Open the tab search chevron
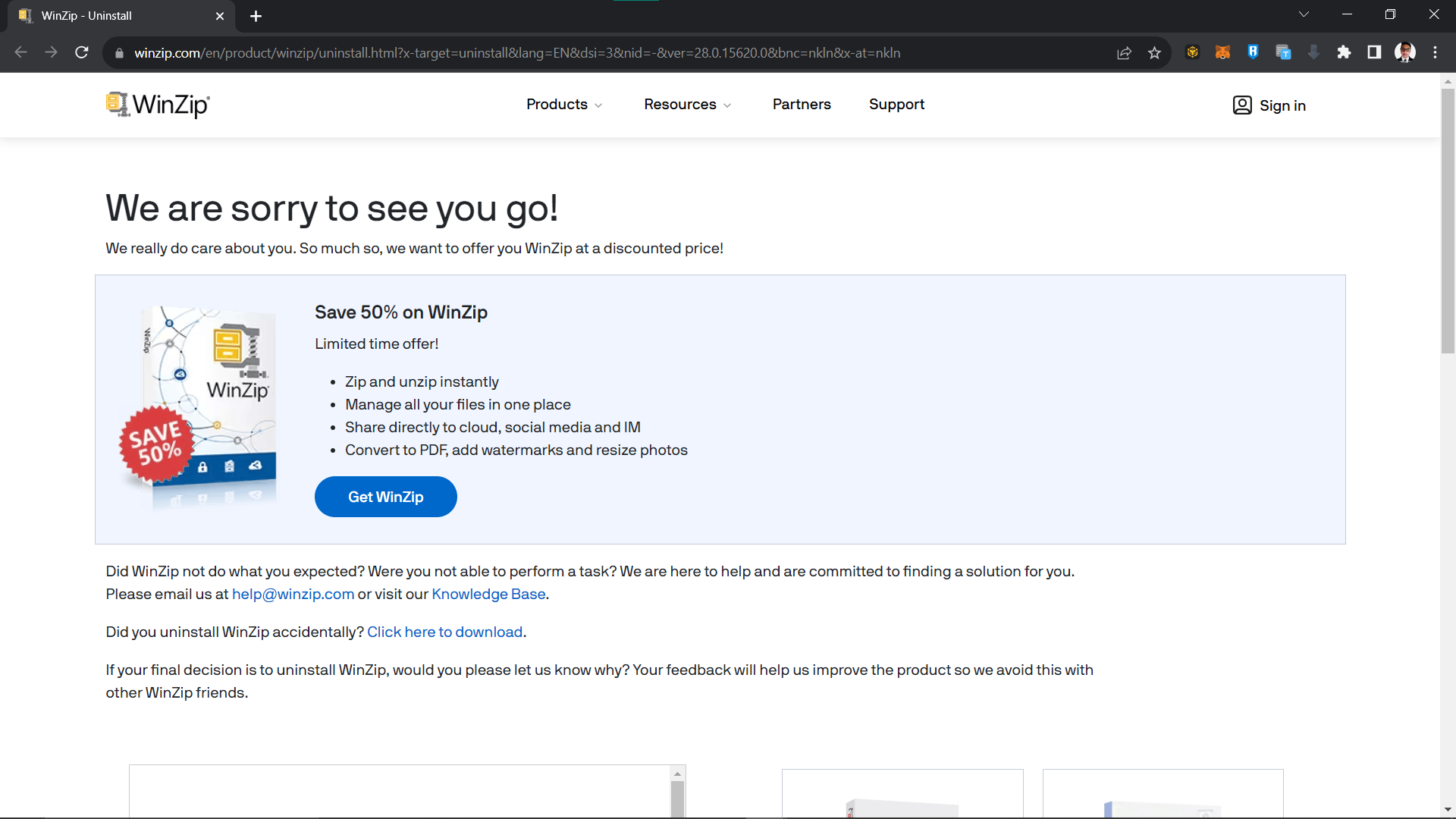The height and width of the screenshot is (819, 1456). coord(1304,14)
